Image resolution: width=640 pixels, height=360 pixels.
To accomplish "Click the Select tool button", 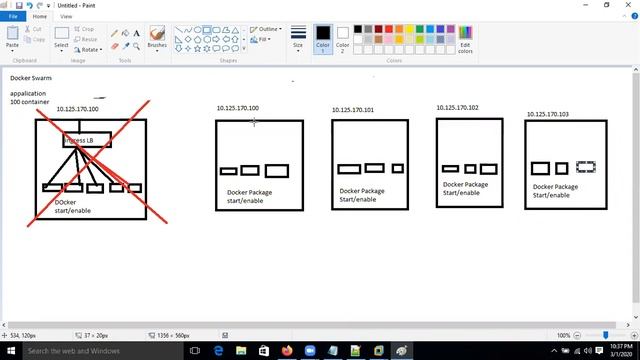I will pyautogui.click(x=61, y=37).
